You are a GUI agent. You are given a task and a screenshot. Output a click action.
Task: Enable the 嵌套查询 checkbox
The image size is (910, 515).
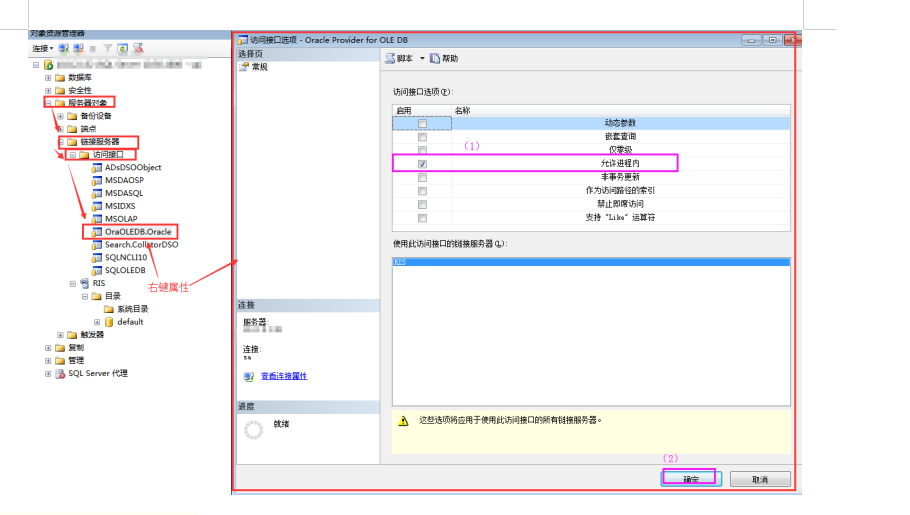(x=422, y=137)
